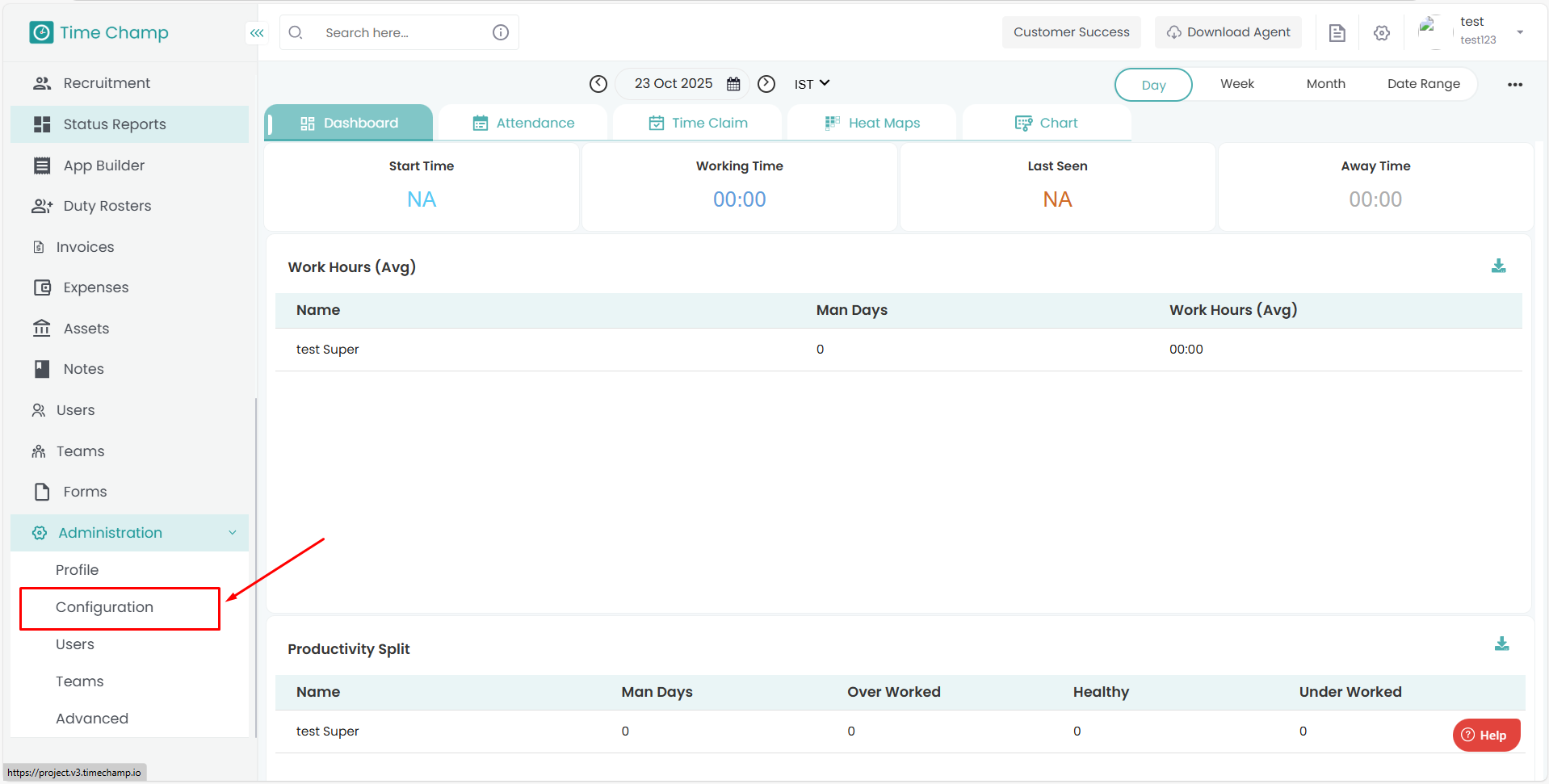Image resolution: width=1549 pixels, height=784 pixels.
Task: Go to next date arrow
Action: pos(766,84)
